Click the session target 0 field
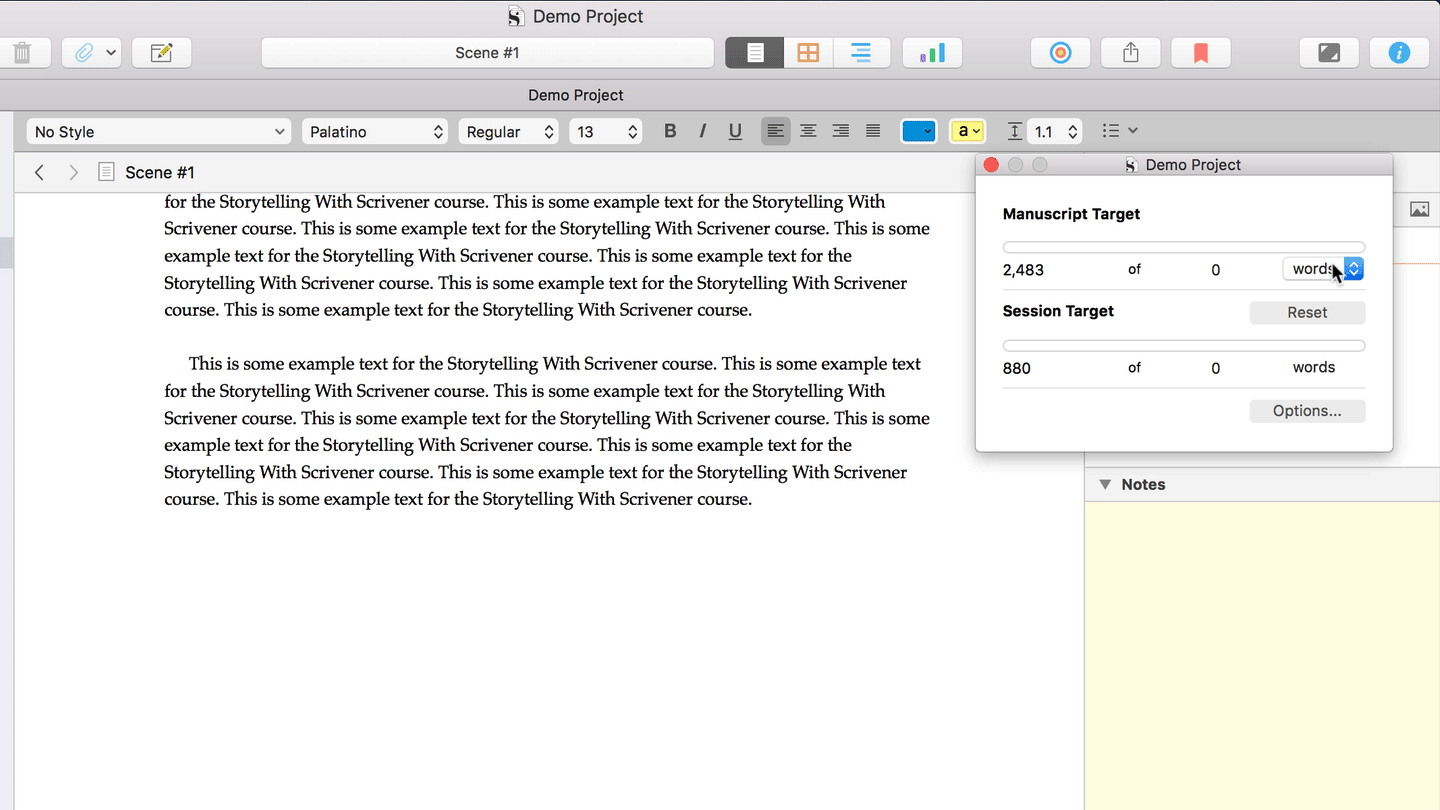This screenshot has height=810, width=1440. point(1215,368)
